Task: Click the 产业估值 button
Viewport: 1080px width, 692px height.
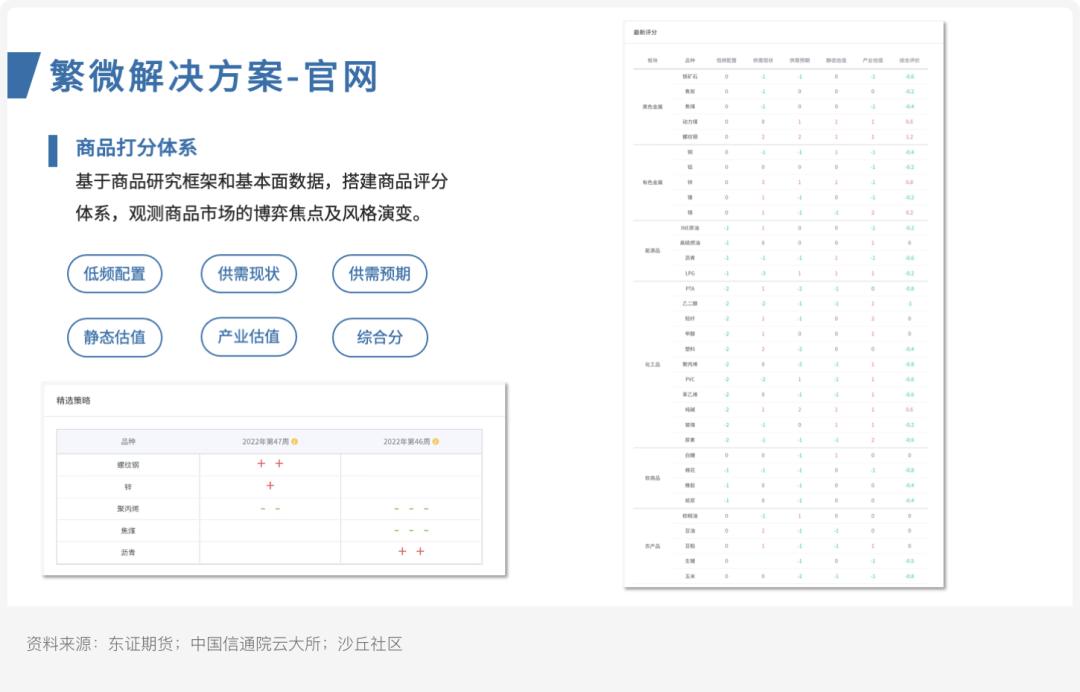Action: click(248, 337)
